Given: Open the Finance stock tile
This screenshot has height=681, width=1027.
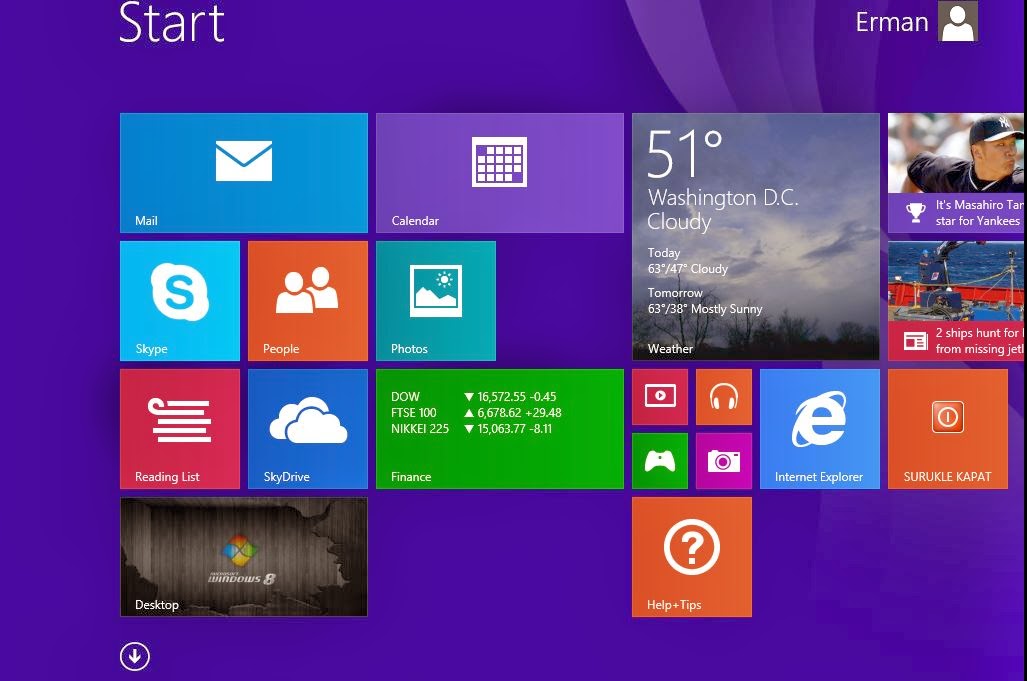Looking at the screenshot, I should click(500, 429).
